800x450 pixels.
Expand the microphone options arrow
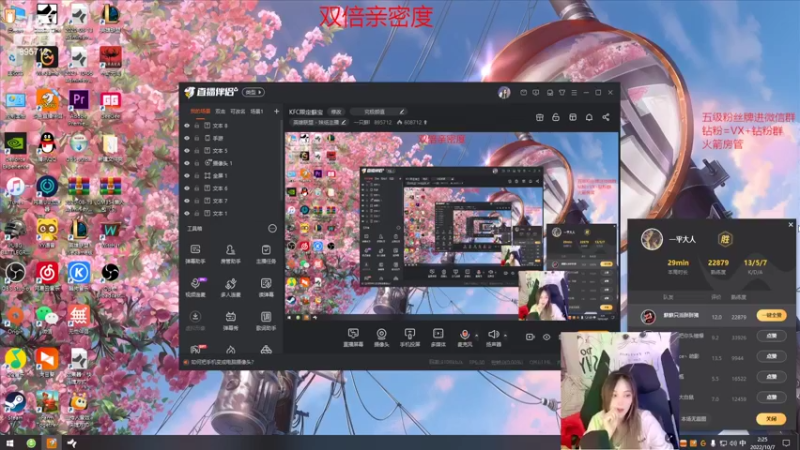click(477, 335)
